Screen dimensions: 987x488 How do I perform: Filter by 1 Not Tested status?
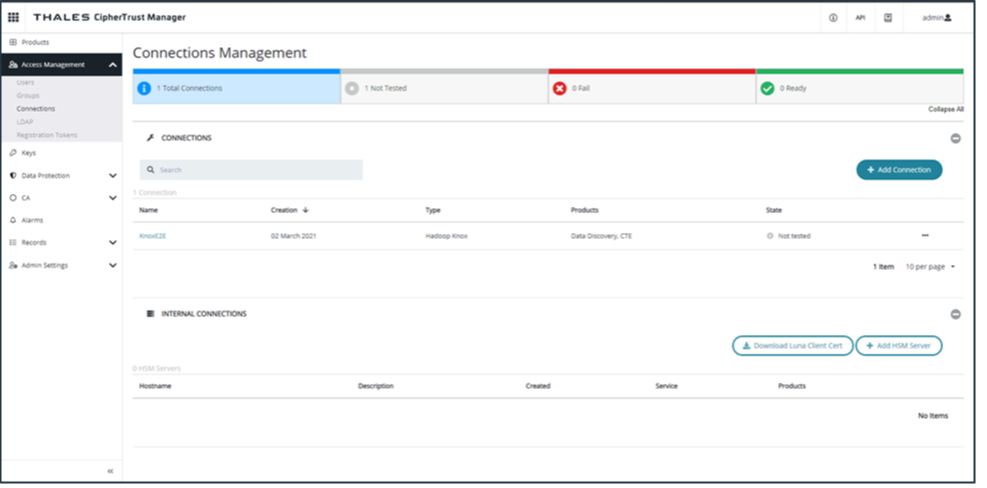(x=444, y=88)
